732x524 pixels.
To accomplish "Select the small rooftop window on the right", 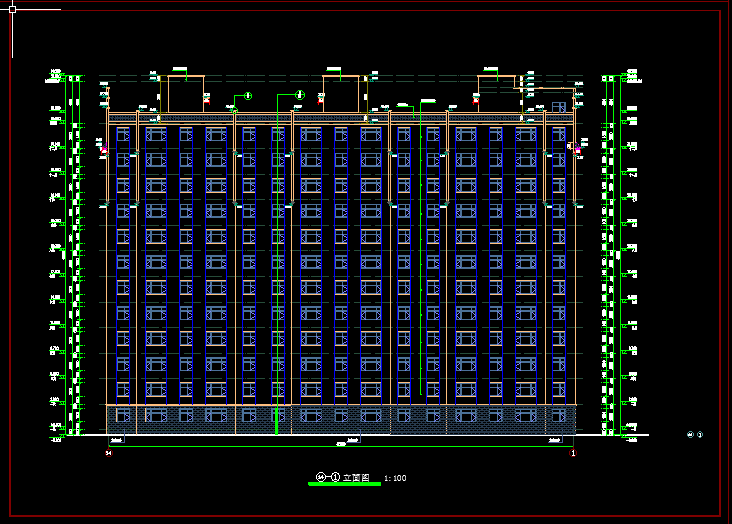I will [559, 107].
